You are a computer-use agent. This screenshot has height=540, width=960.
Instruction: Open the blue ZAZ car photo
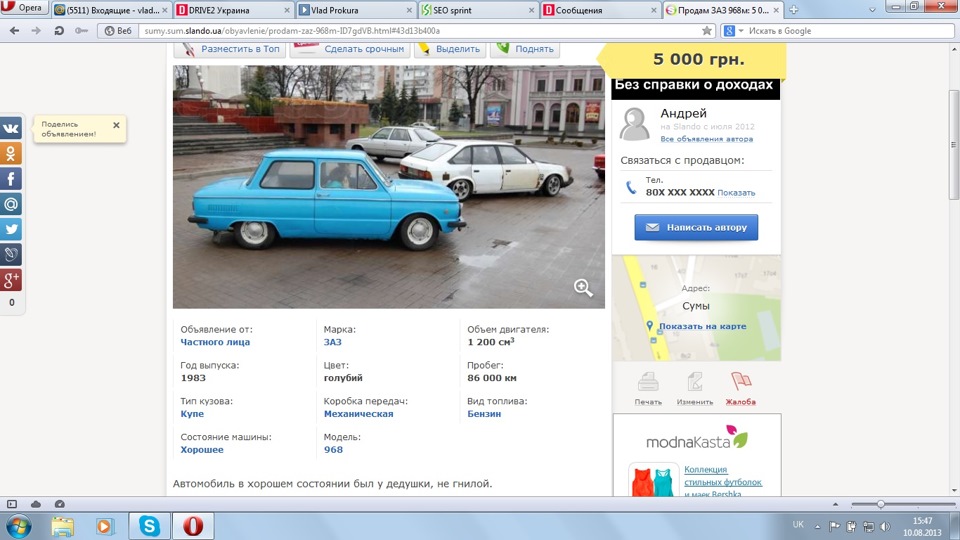coord(388,187)
